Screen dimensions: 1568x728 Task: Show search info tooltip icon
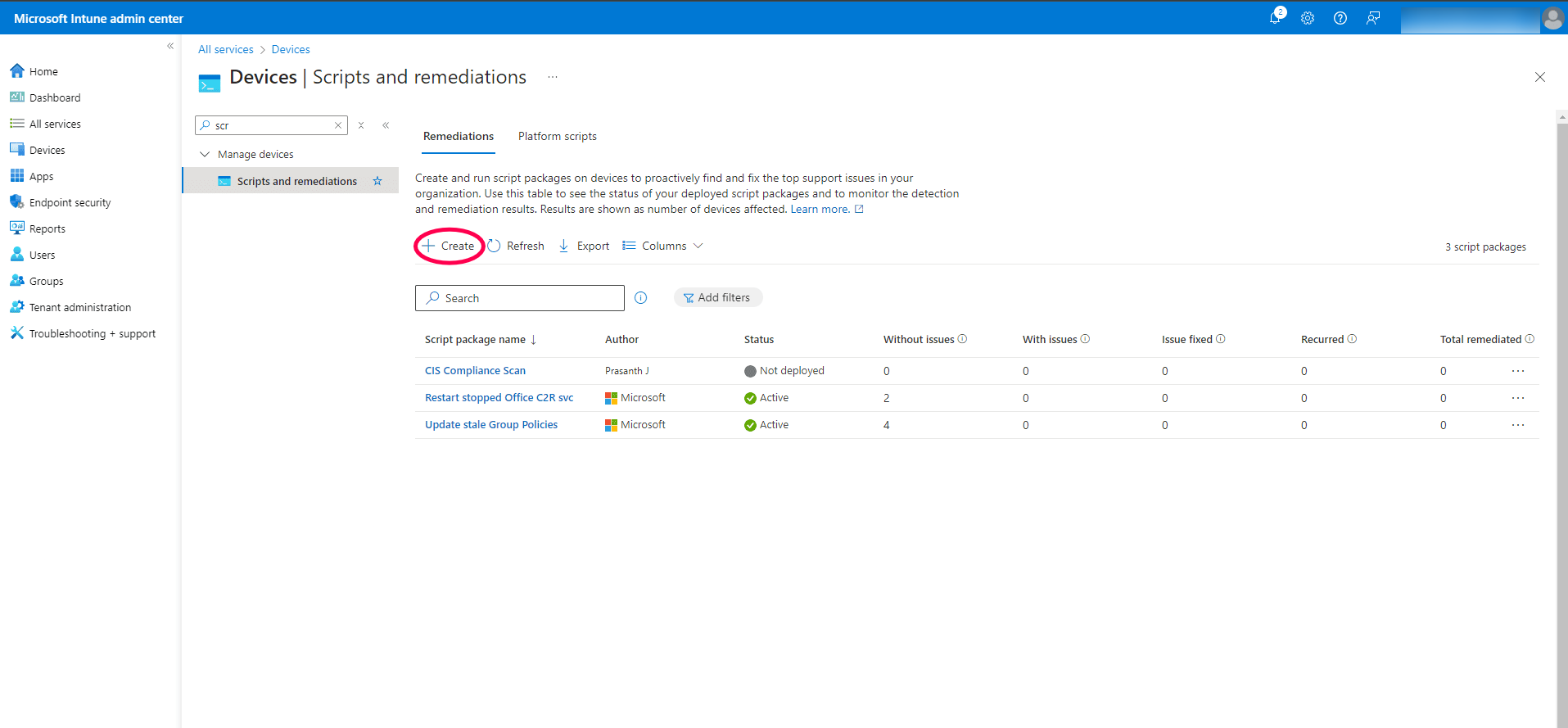click(641, 298)
